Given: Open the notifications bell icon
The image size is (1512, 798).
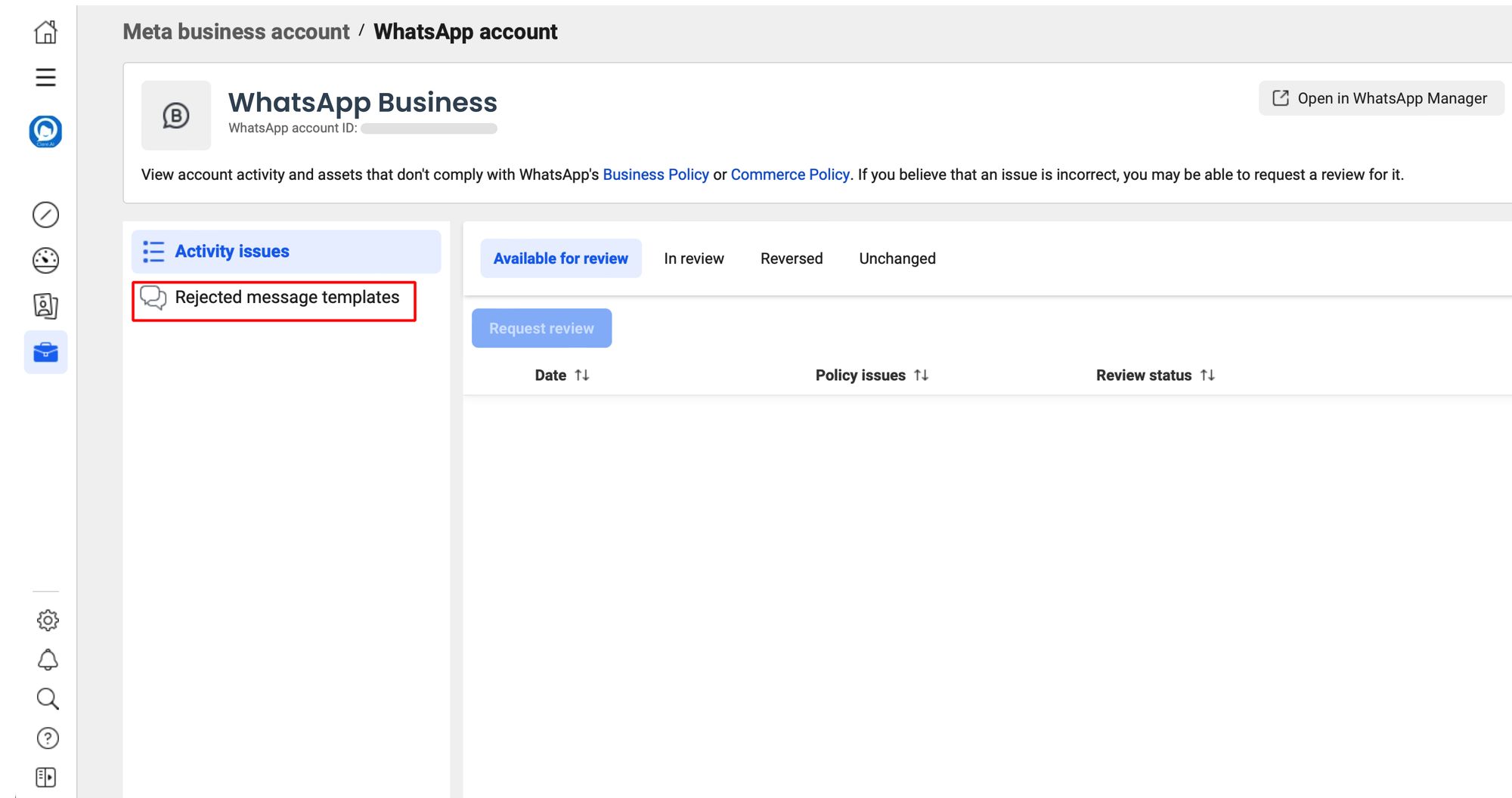Looking at the screenshot, I should [48, 660].
